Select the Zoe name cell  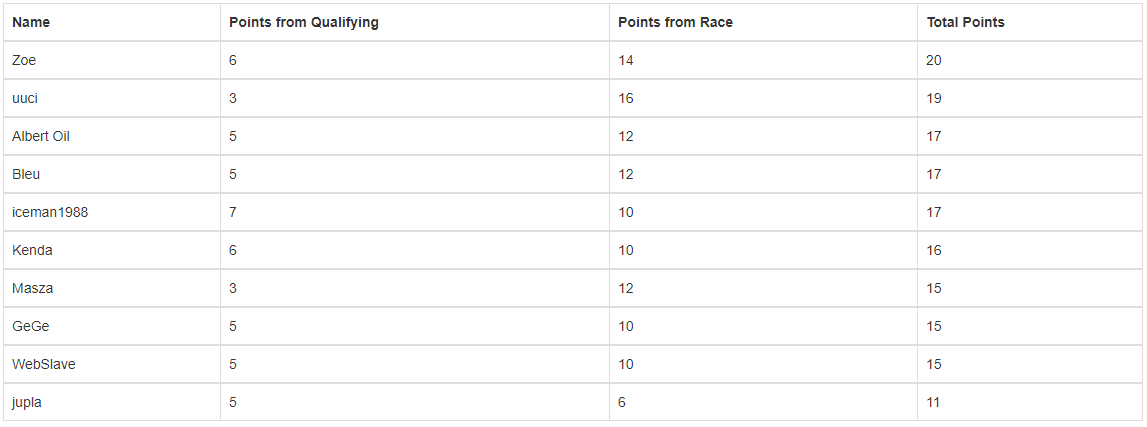(x=24, y=60)
